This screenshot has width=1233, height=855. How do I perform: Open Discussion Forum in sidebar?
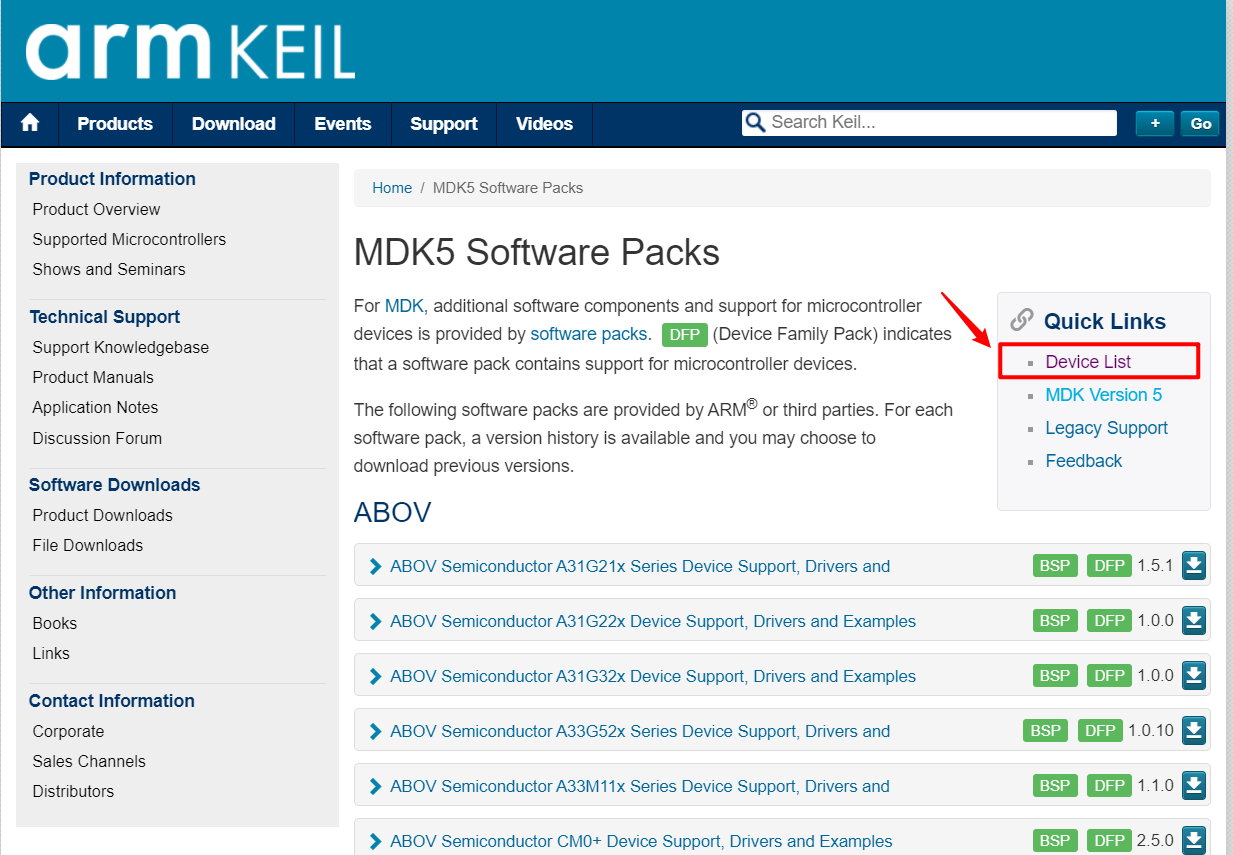click(x=97, y=438)
